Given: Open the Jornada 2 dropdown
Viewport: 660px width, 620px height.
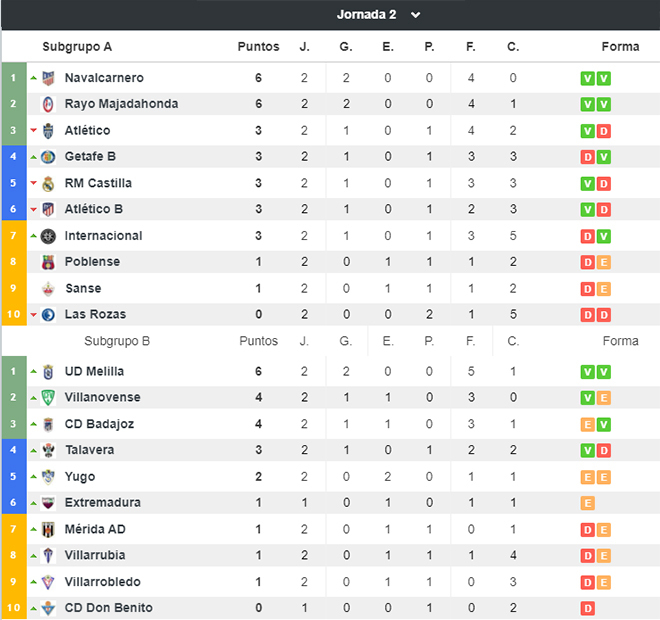Looking at the screenshot, I should 378,15.
